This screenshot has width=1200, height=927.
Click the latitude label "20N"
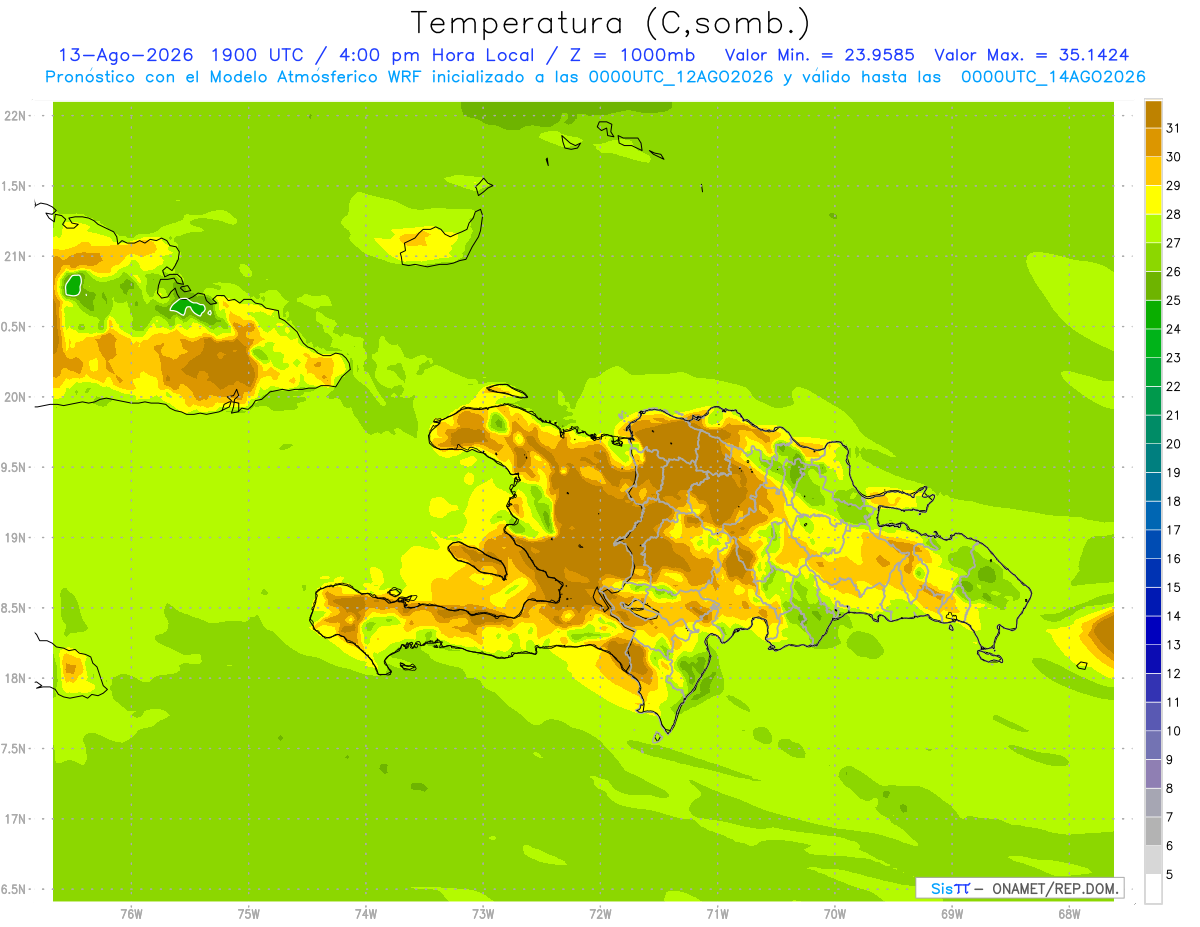[x=17, y=397]
